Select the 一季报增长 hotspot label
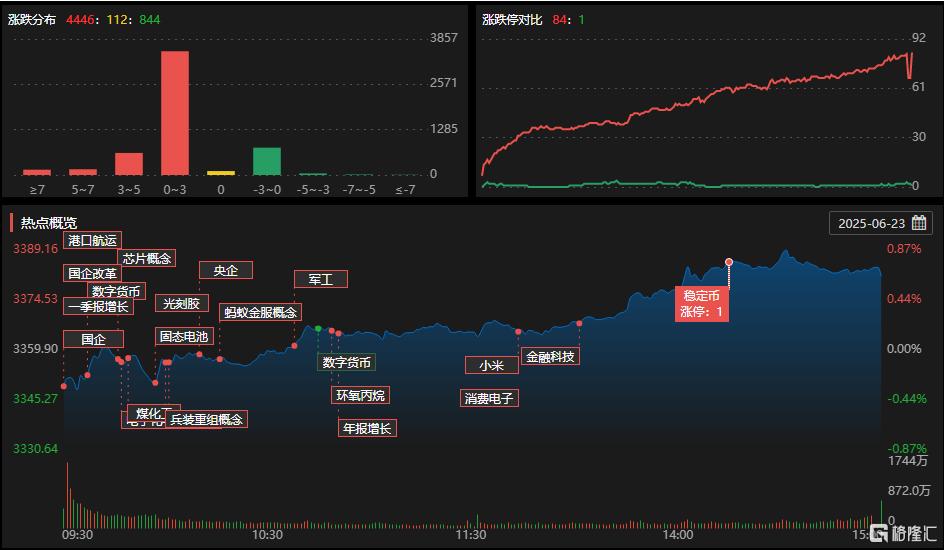Image resolution: width=944 pixels, height=550 pixels. [x=98, y=306]
